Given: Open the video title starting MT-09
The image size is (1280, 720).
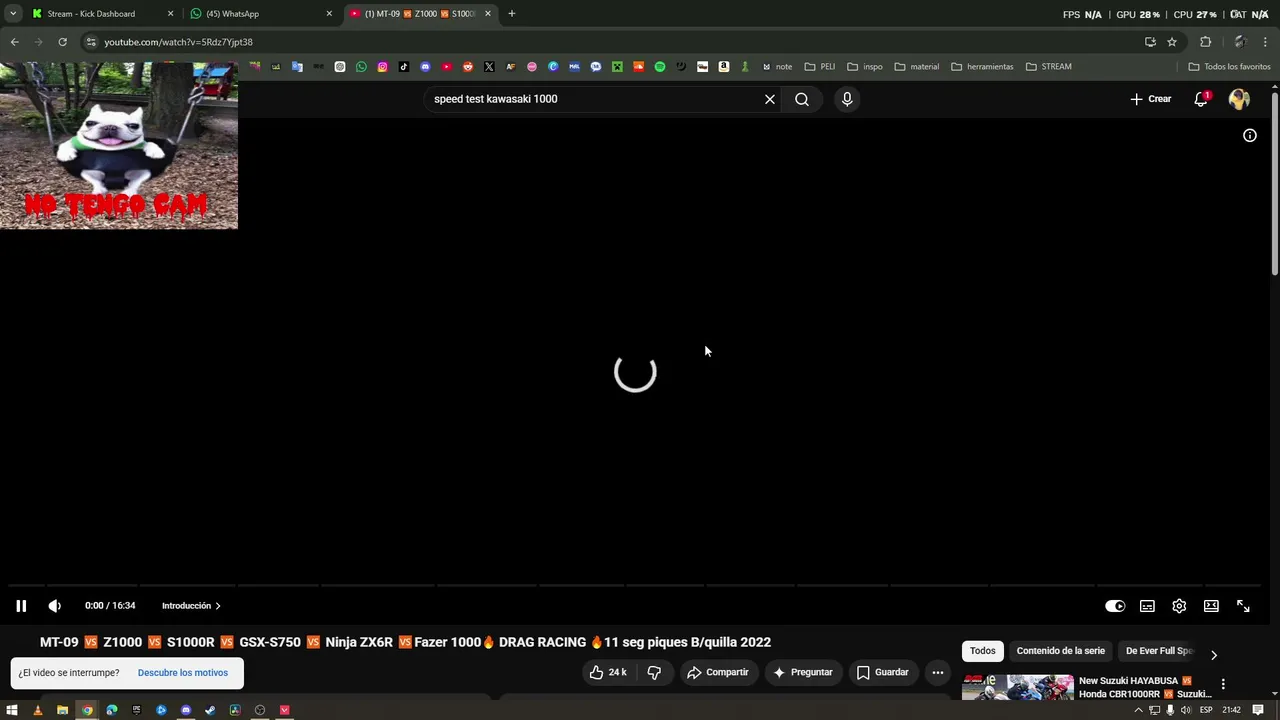Looking at the screenshot, I should (x=405, y=642).
